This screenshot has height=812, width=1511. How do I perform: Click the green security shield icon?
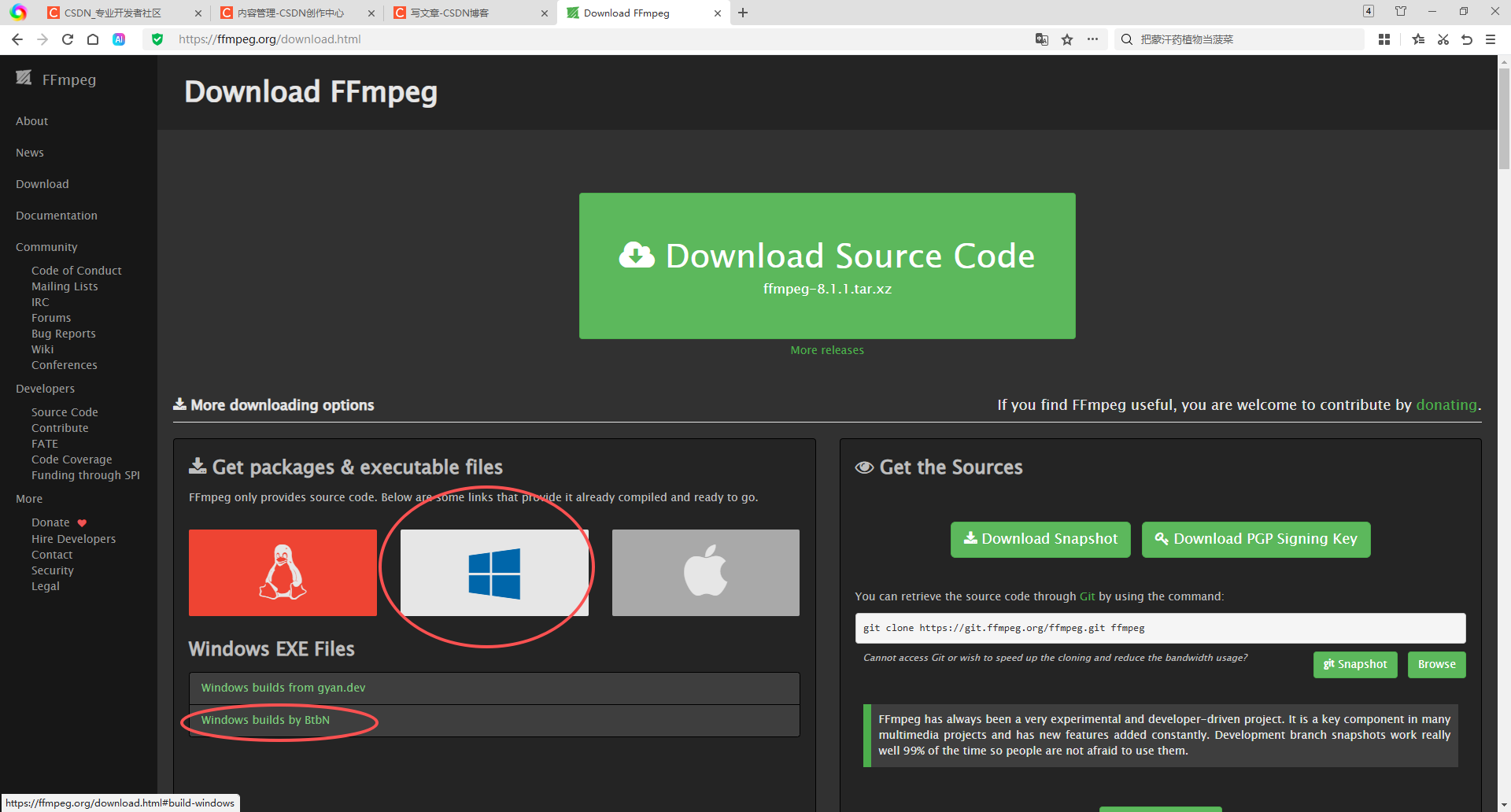point(157,39)
